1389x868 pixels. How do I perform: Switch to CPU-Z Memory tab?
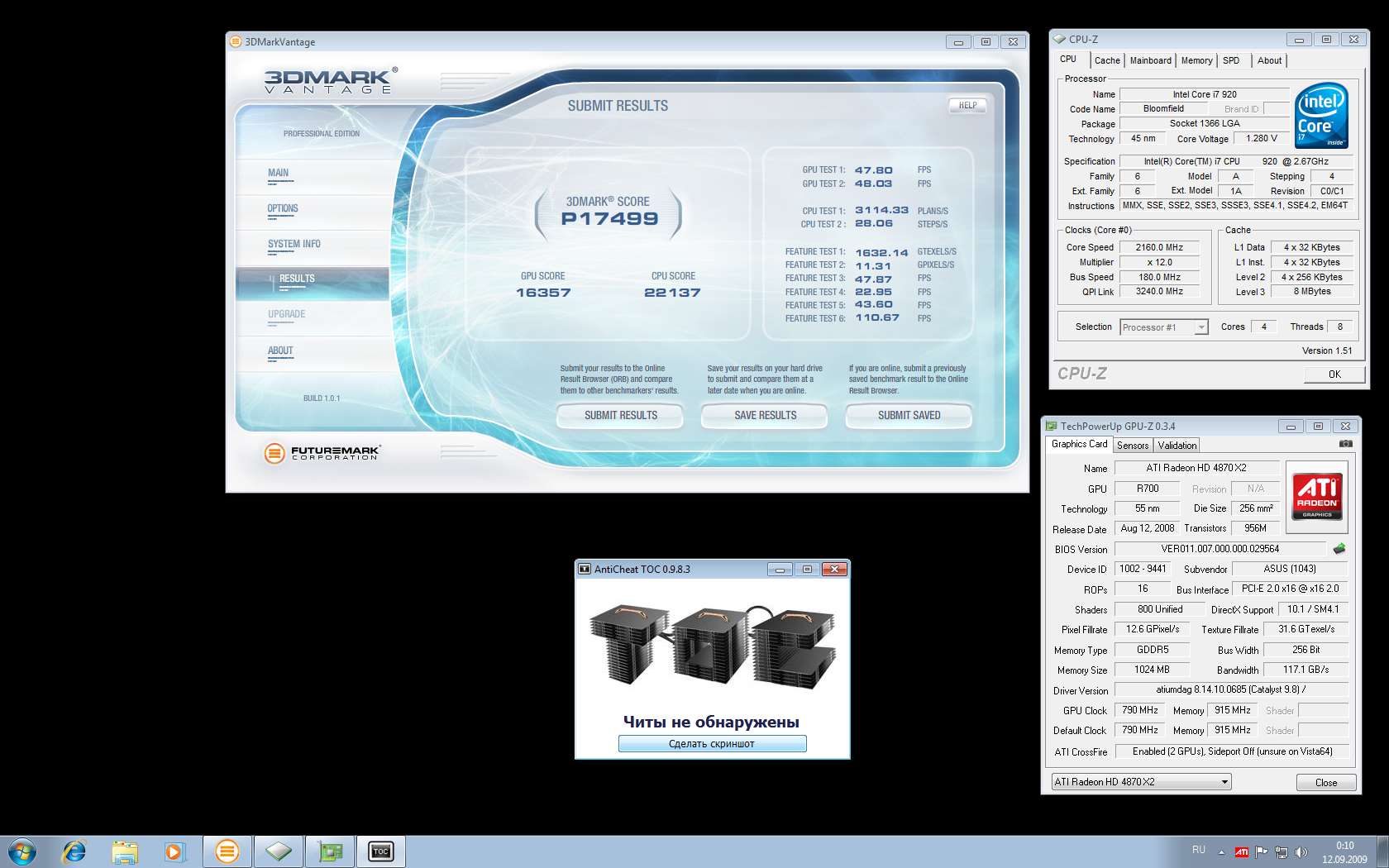(1196, 60)
